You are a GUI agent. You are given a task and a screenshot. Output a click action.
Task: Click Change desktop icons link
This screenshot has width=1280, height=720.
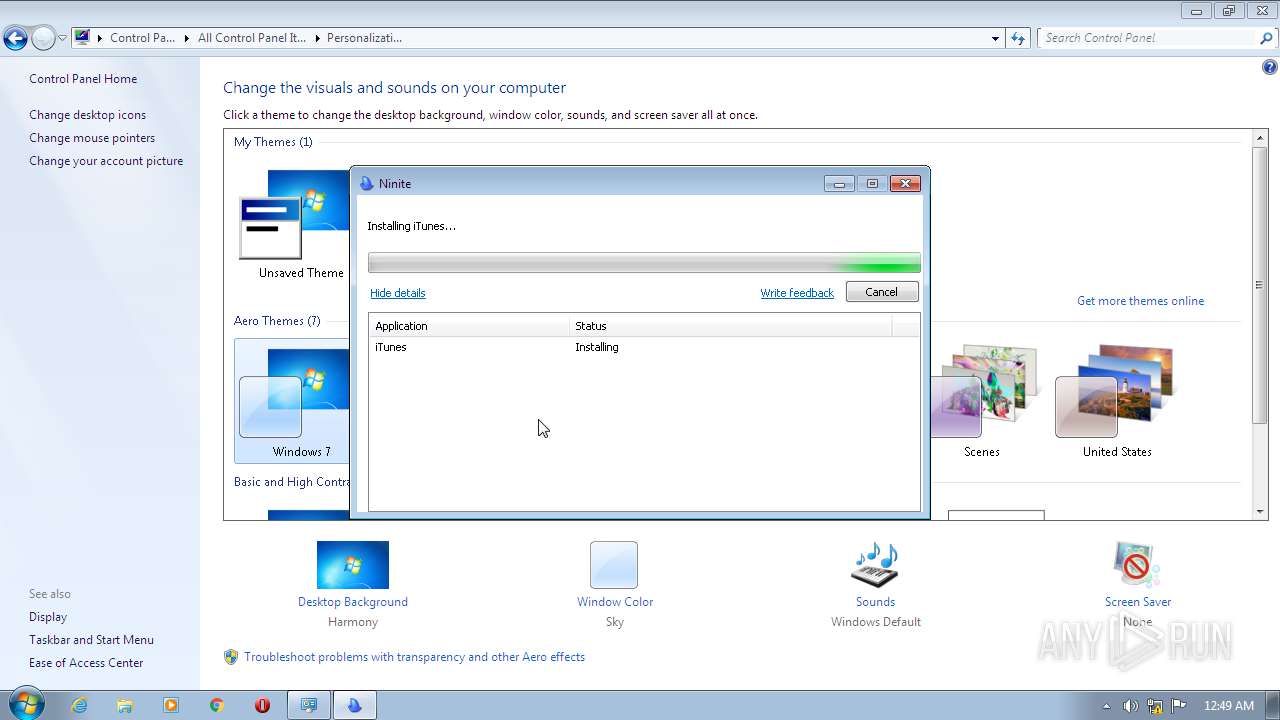[87, 115]
